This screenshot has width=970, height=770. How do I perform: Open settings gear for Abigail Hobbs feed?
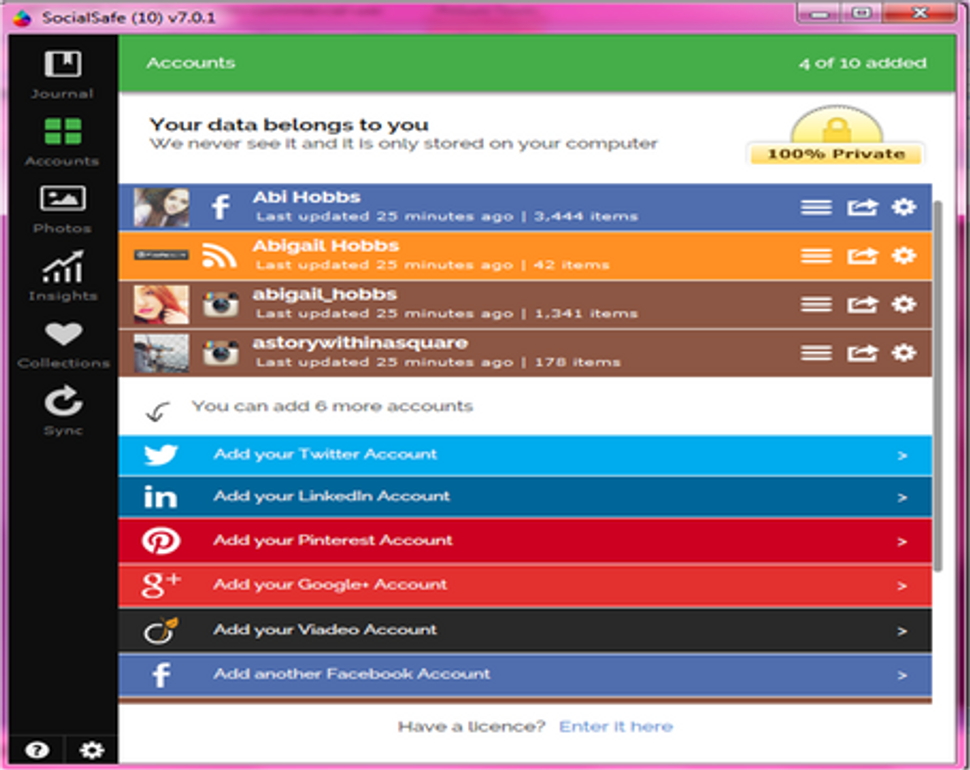tap(904, 255)
